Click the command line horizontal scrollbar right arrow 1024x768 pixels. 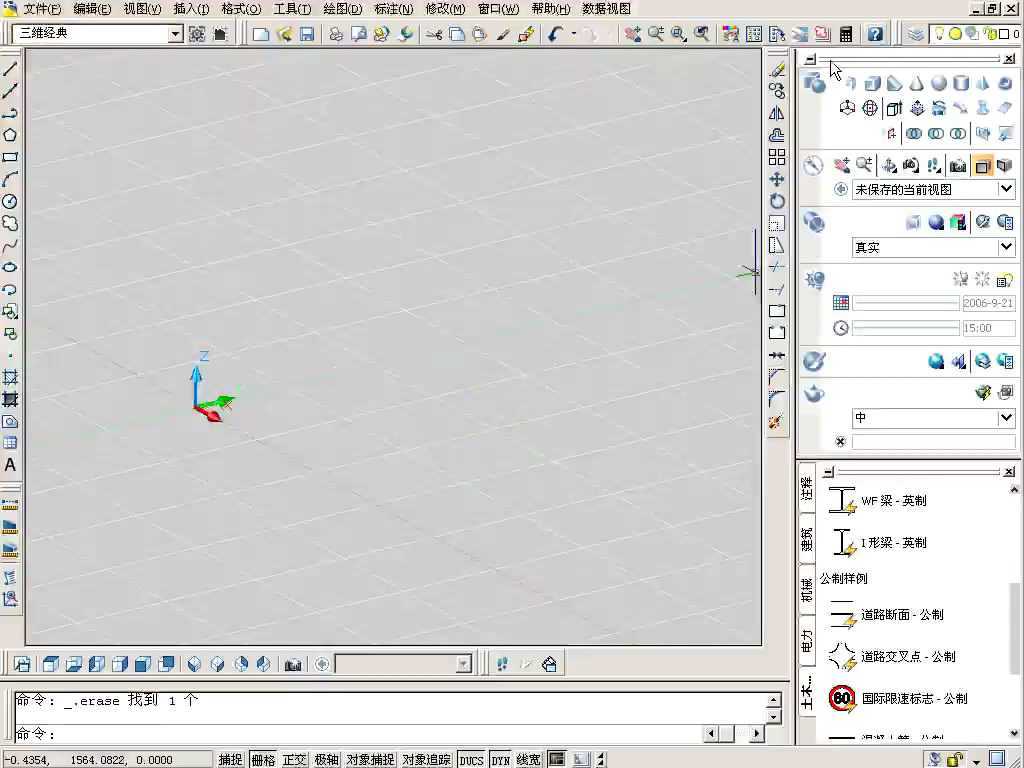tap(756, 733)
